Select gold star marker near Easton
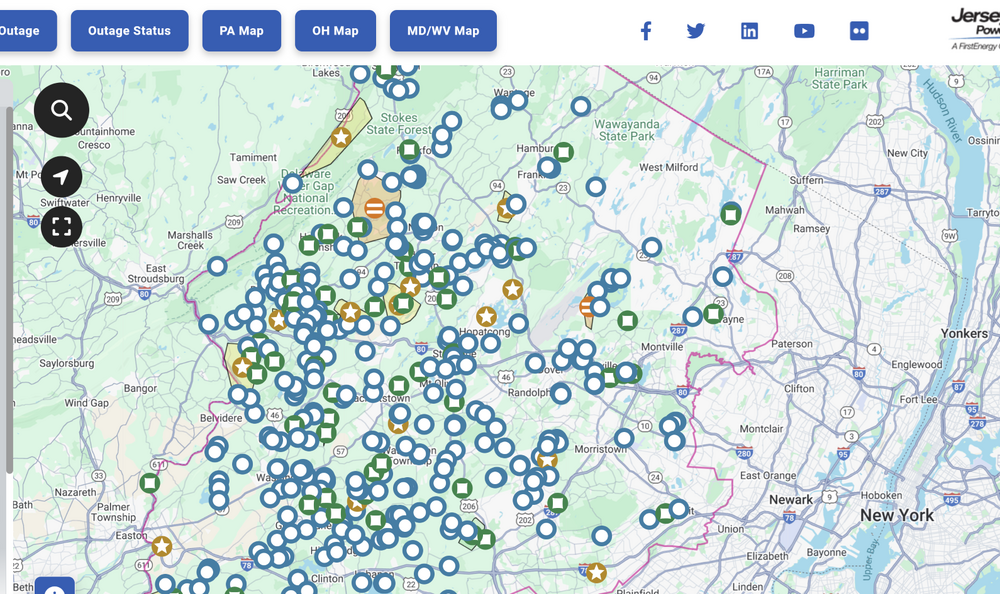The height and width of the screenshot is (594, 1000). point(161,546)
